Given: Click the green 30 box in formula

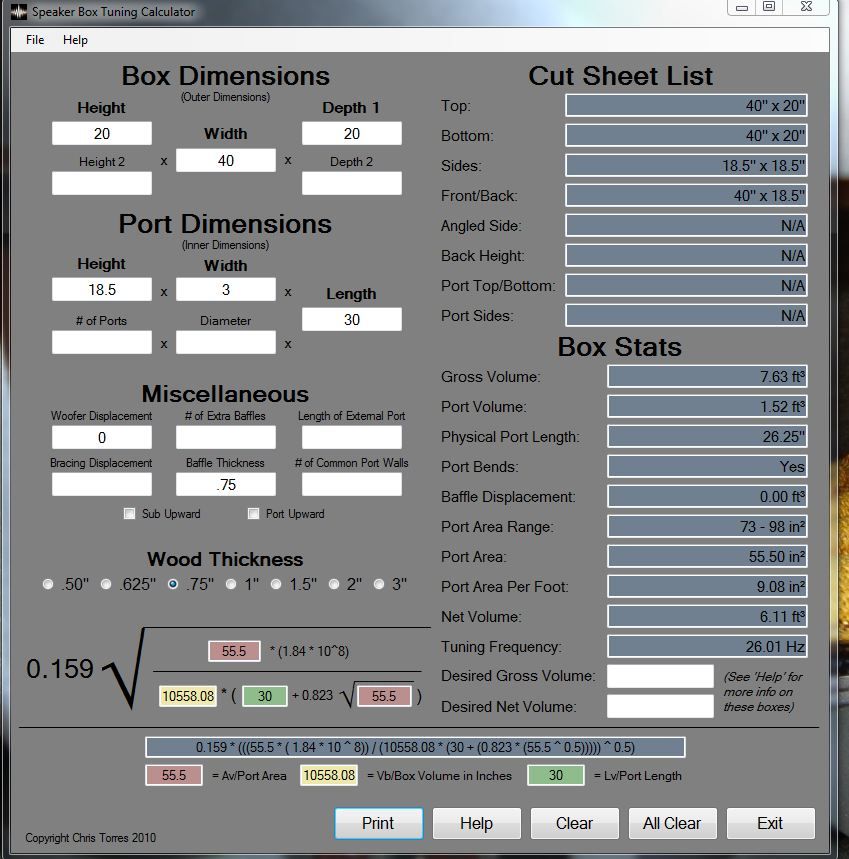Looking at the screenshot, I should click(265, 696).
